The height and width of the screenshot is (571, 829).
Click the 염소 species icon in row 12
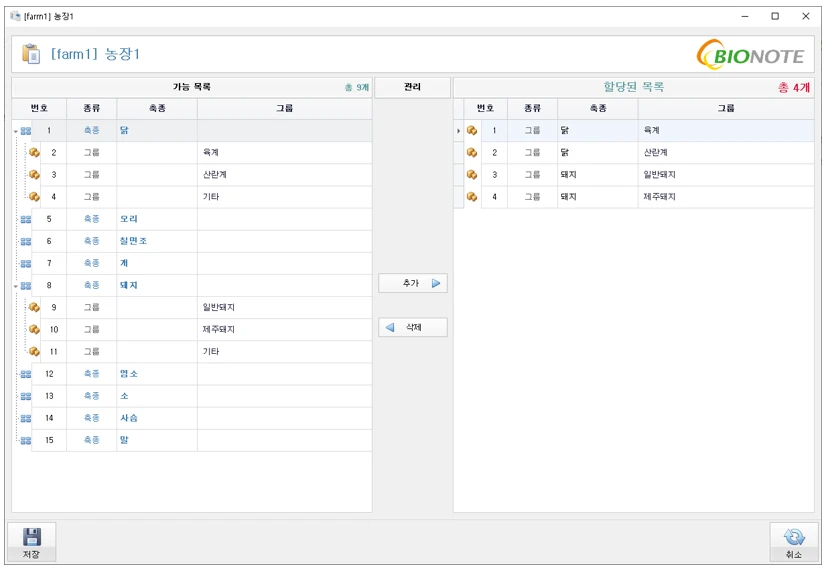point(25,374)
